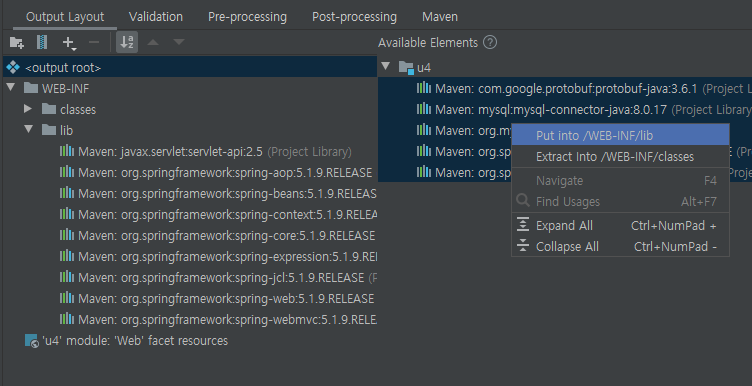Switch to the Output Layout tab
Viewport: 752px width, 386px height.
click(65, 17)
